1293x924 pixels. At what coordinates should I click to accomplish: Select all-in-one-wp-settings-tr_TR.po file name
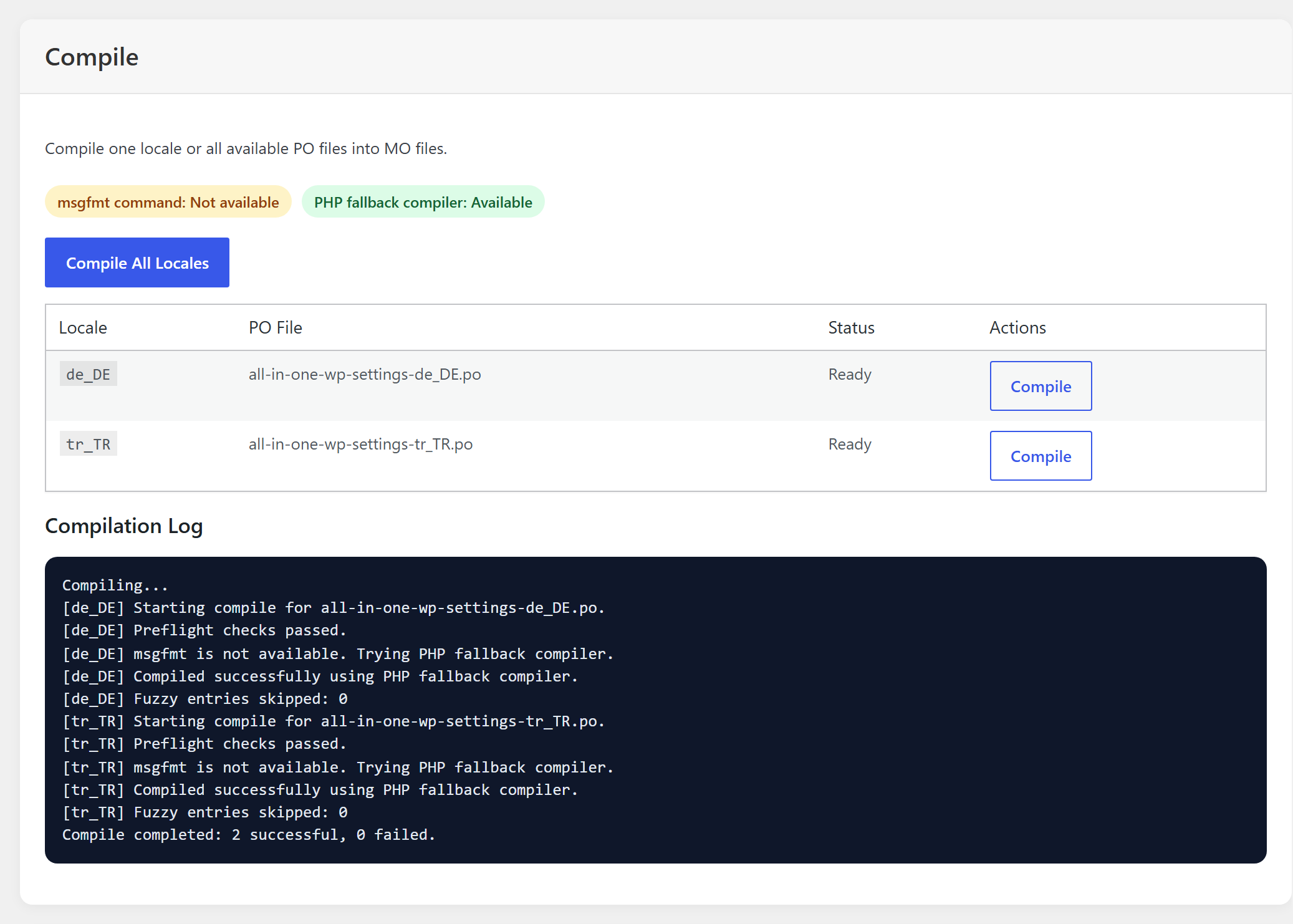[360, 444]
